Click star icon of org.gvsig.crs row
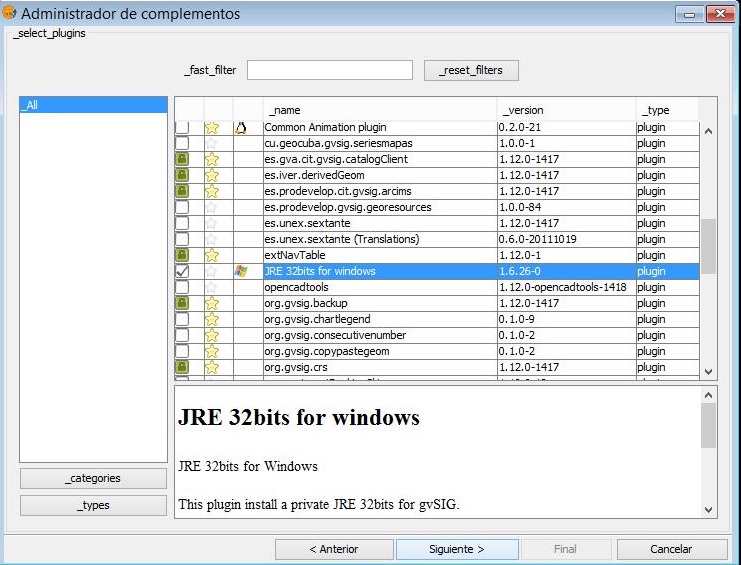The image size is (741, 565). (212, 367)
